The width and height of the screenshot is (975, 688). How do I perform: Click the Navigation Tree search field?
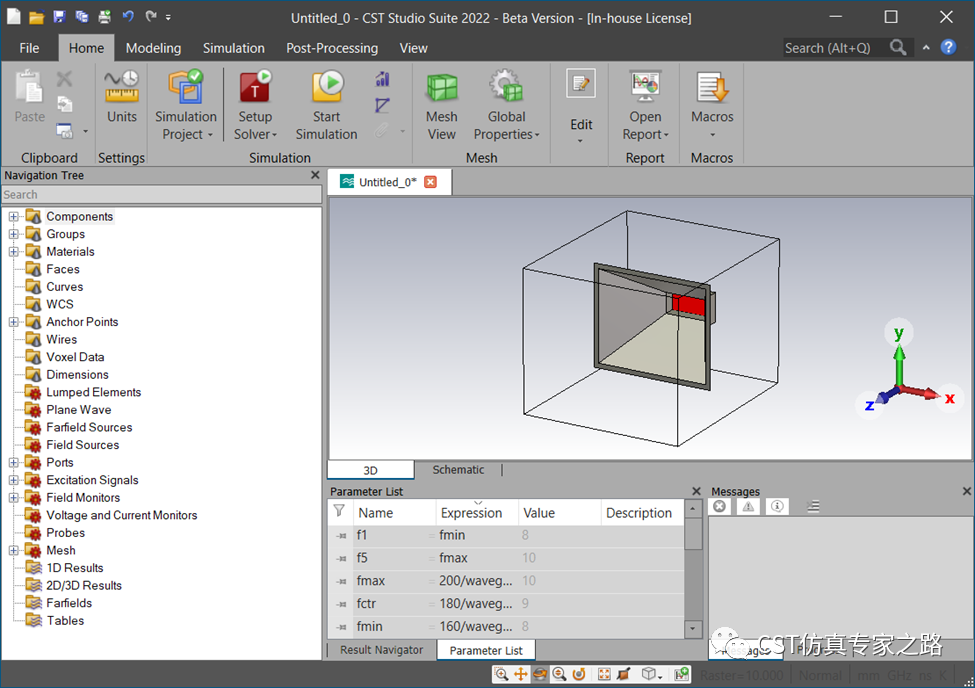coord(161,195)
